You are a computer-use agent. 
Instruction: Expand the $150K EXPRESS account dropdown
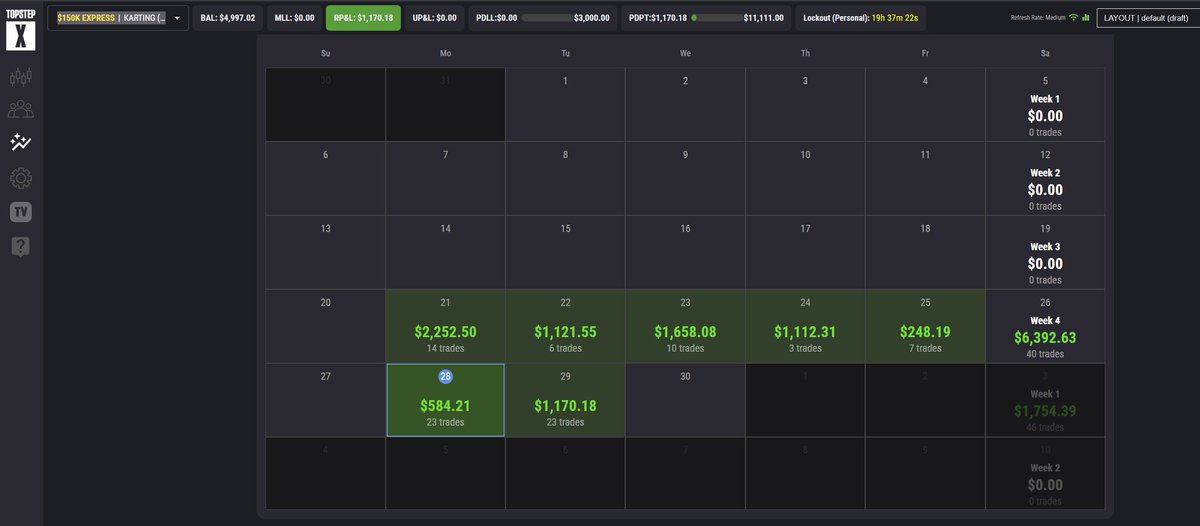pos(118,18)
